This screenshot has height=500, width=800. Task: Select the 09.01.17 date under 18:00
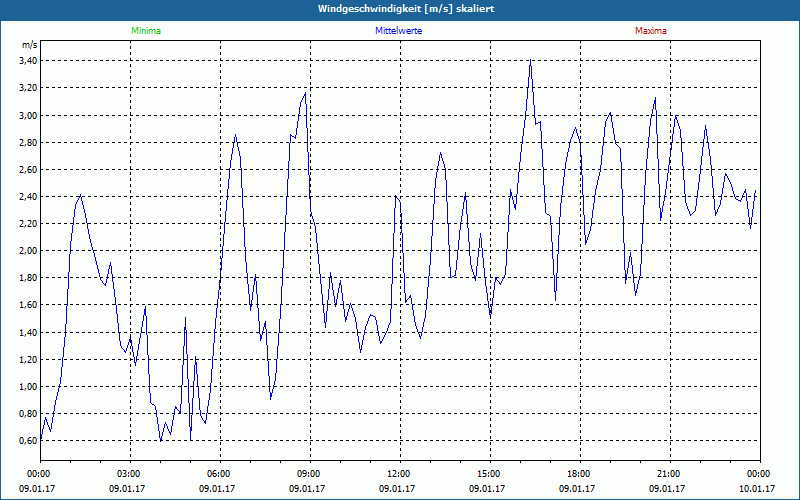click(577, 489)
